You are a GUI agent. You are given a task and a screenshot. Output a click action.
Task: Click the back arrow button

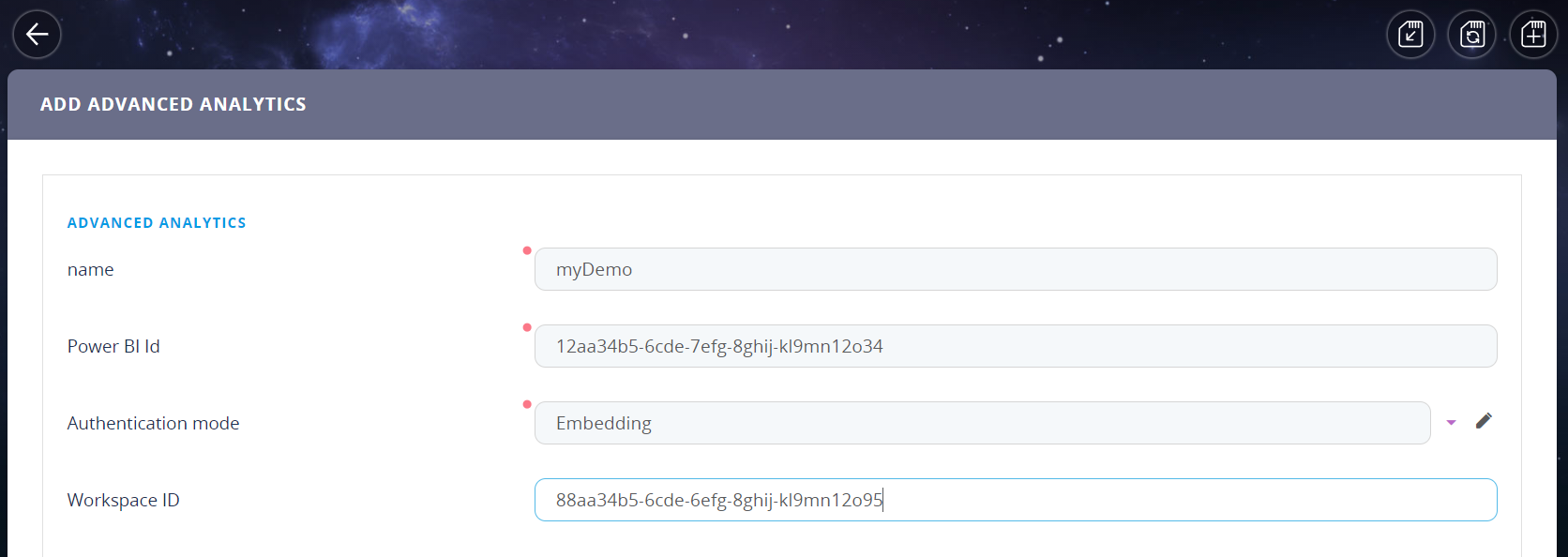point(37,35)
